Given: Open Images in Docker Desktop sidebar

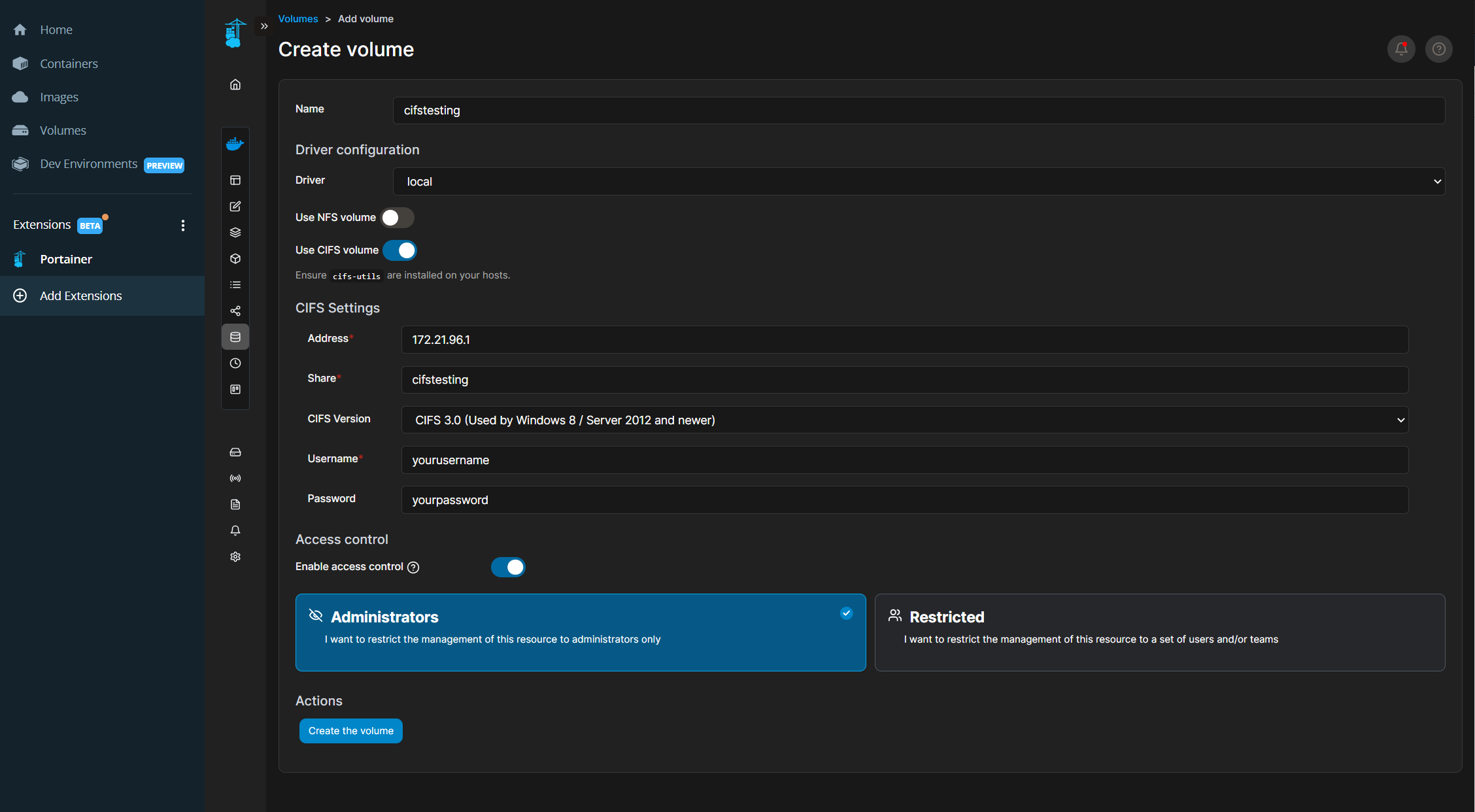Looking at the screenshot, I should tap(59, 97).
